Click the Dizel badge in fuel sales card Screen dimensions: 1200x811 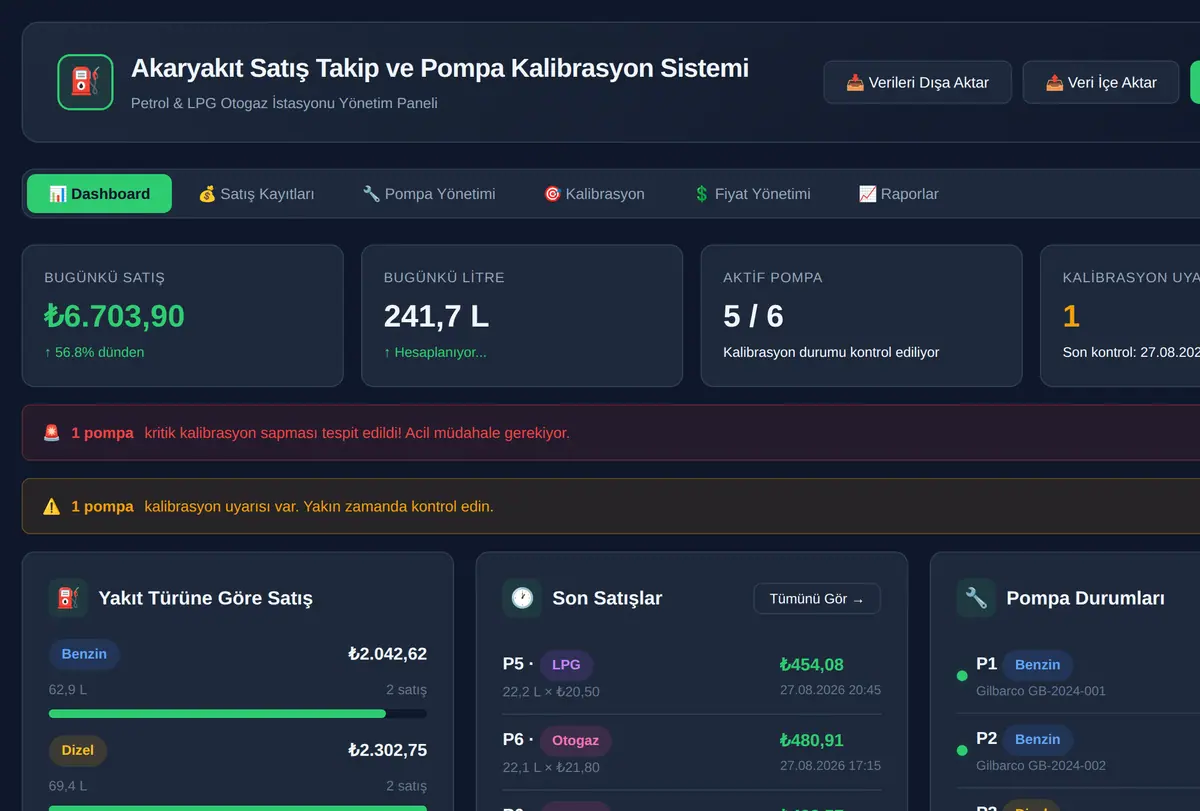tap(78, 750)
